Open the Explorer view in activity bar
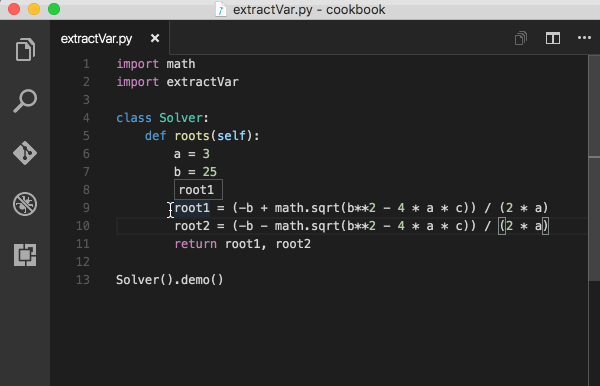The image size is (600, 386). coord(25,49)
